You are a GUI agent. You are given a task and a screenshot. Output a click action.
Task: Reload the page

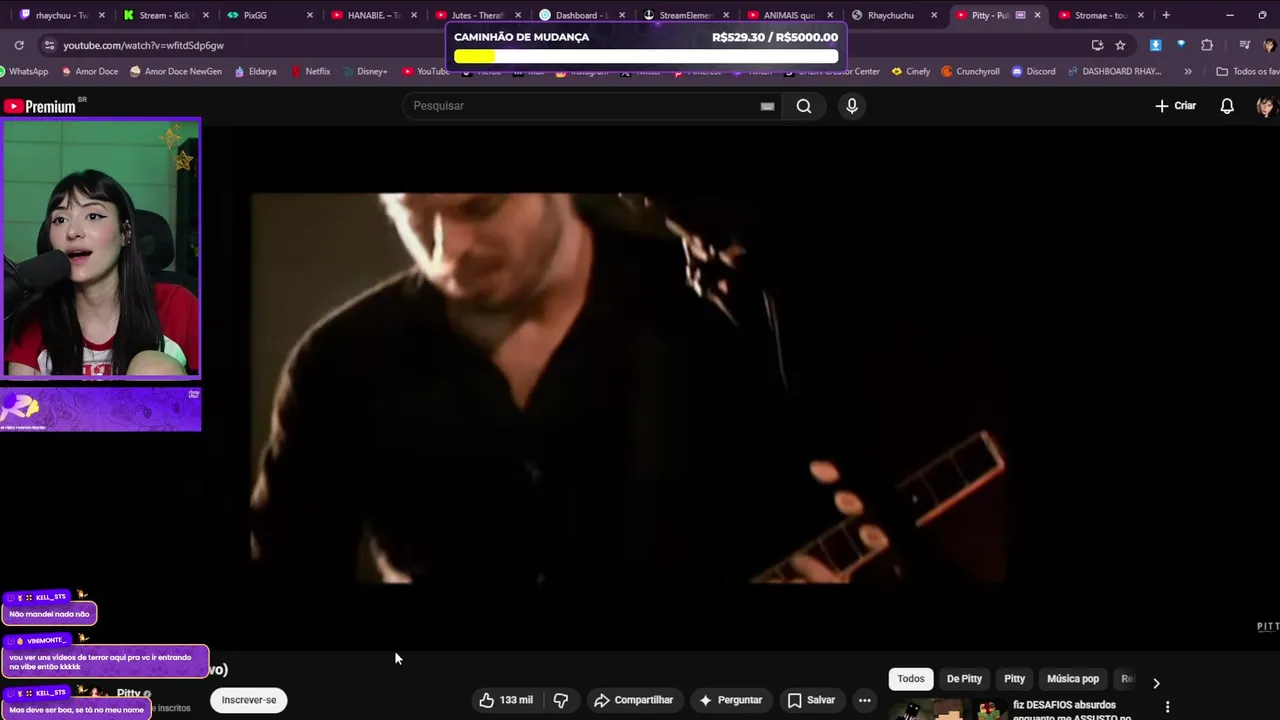pyautogui.click(x=19, y=45)
